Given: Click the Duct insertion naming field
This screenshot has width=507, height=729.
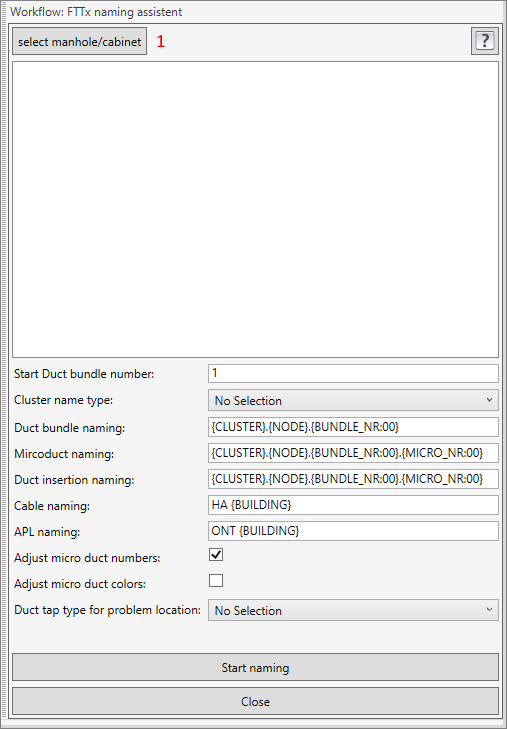Looking at the screenshot, I should click(x=353, y=479).
